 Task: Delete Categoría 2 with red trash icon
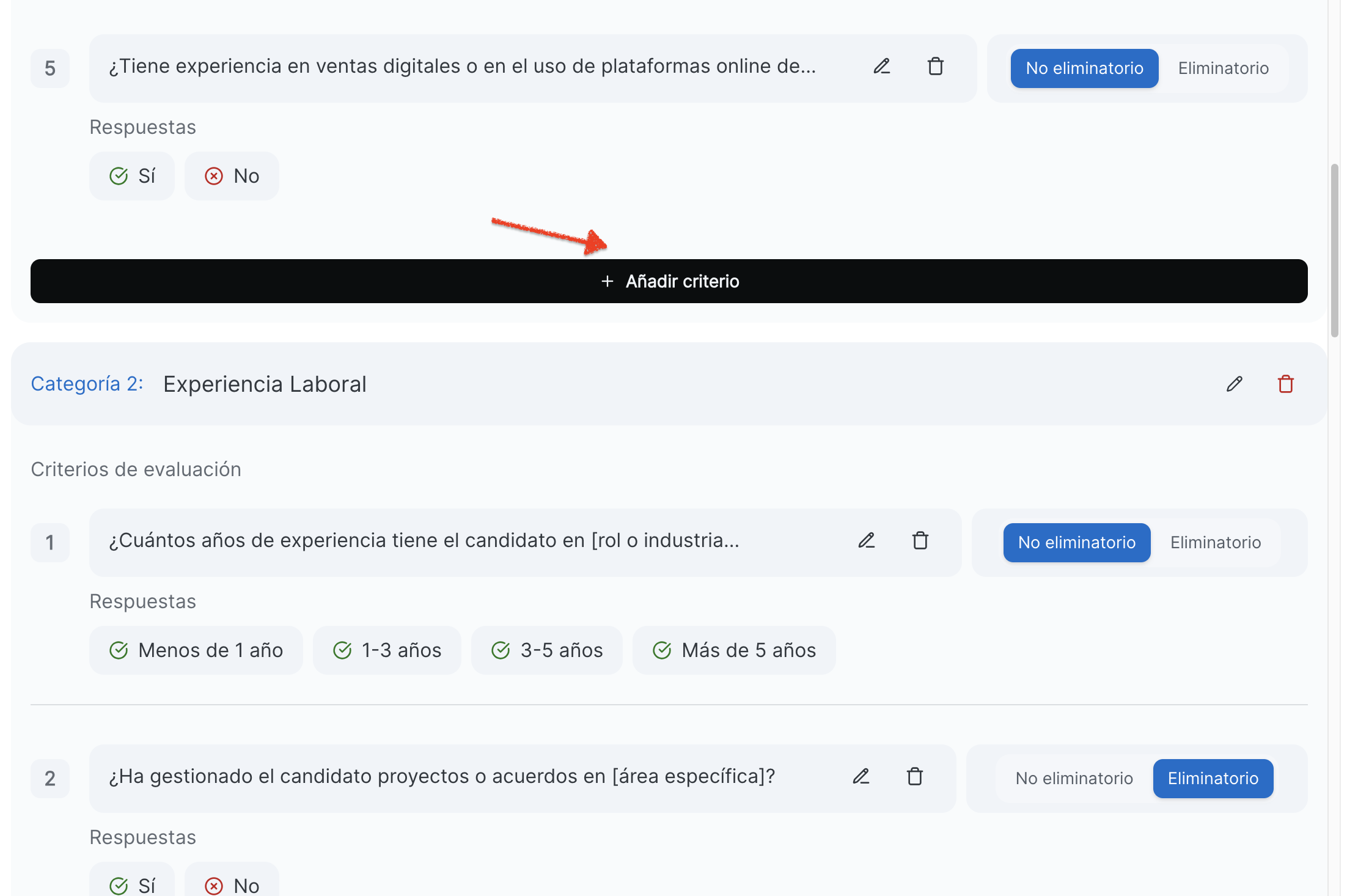tap(1285, 384)
